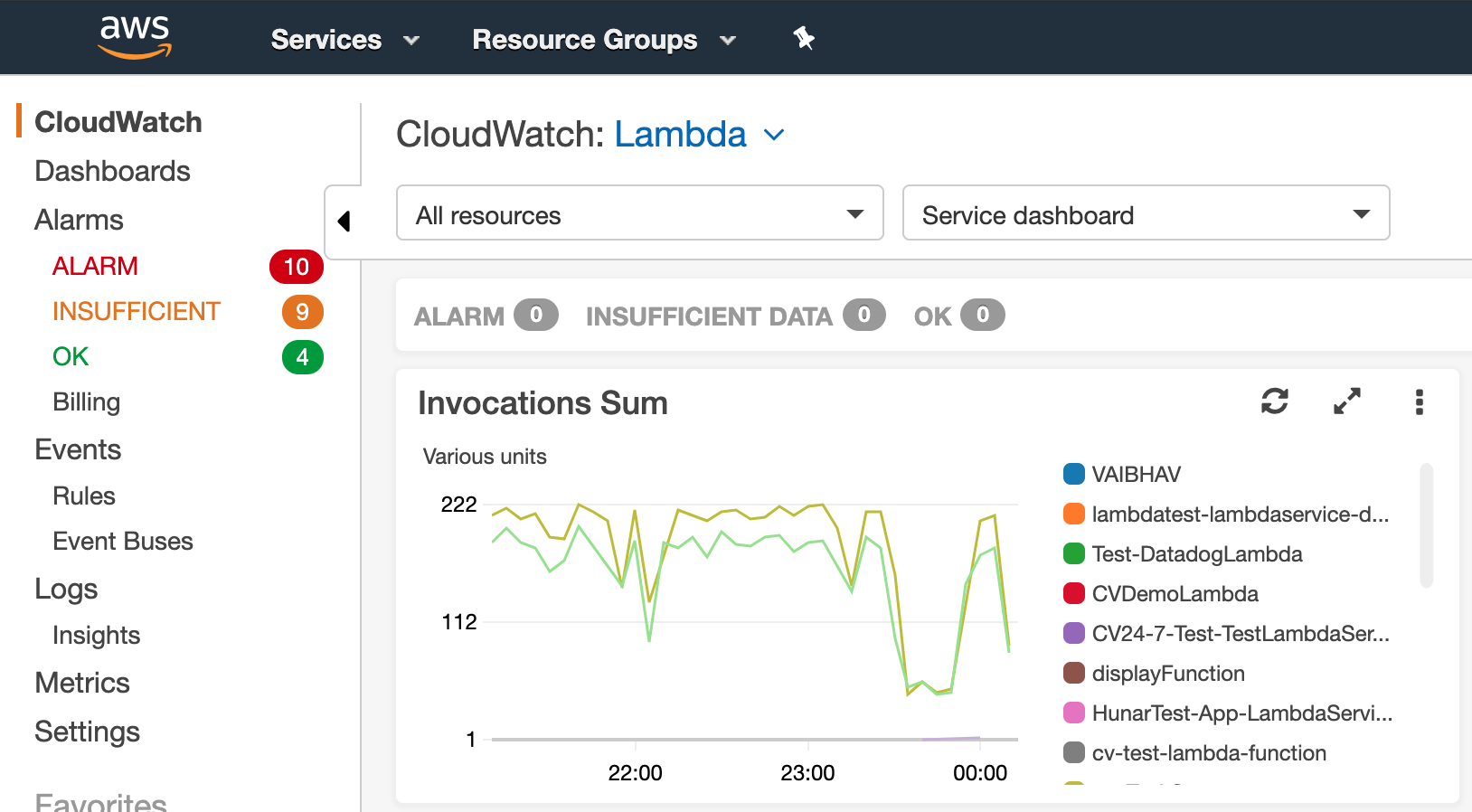Open the Services dropdown menu
This screenshot has width=1472, height=812.
pyautogui.click(x=345, y=40)
